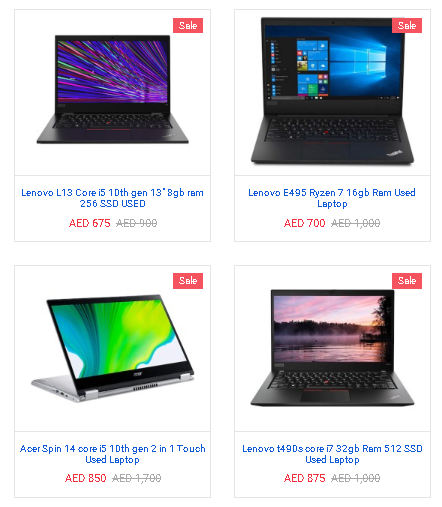Click the Lenovo t490s laptop product image
442x507 pixels.
point(332,348)
